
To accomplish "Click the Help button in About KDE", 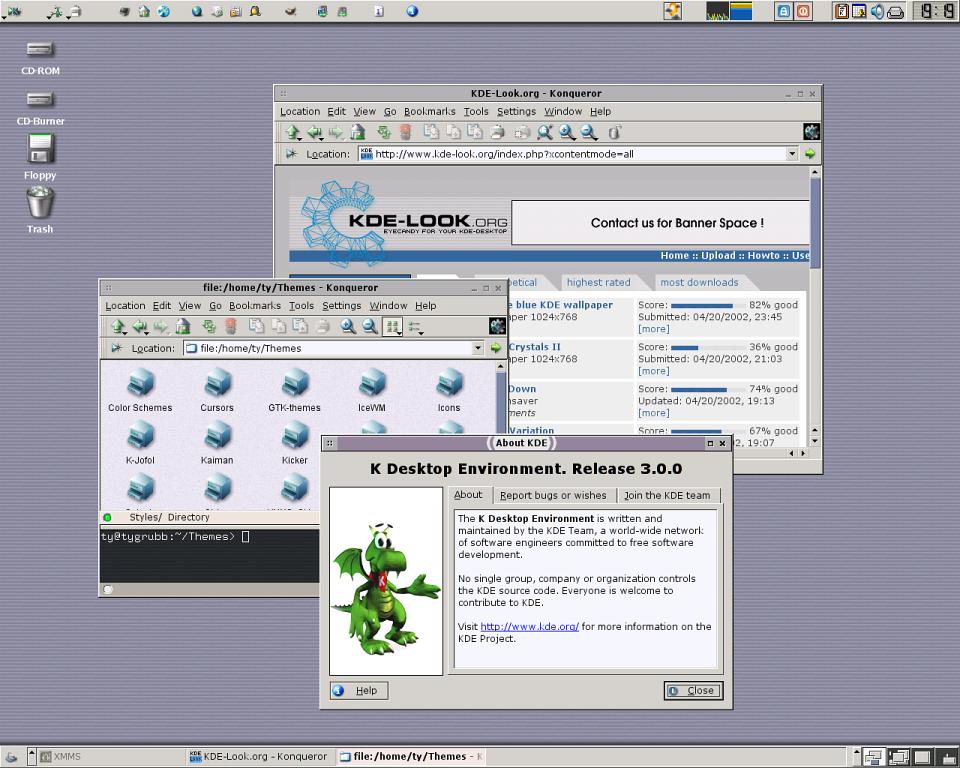I will [359, 691].
